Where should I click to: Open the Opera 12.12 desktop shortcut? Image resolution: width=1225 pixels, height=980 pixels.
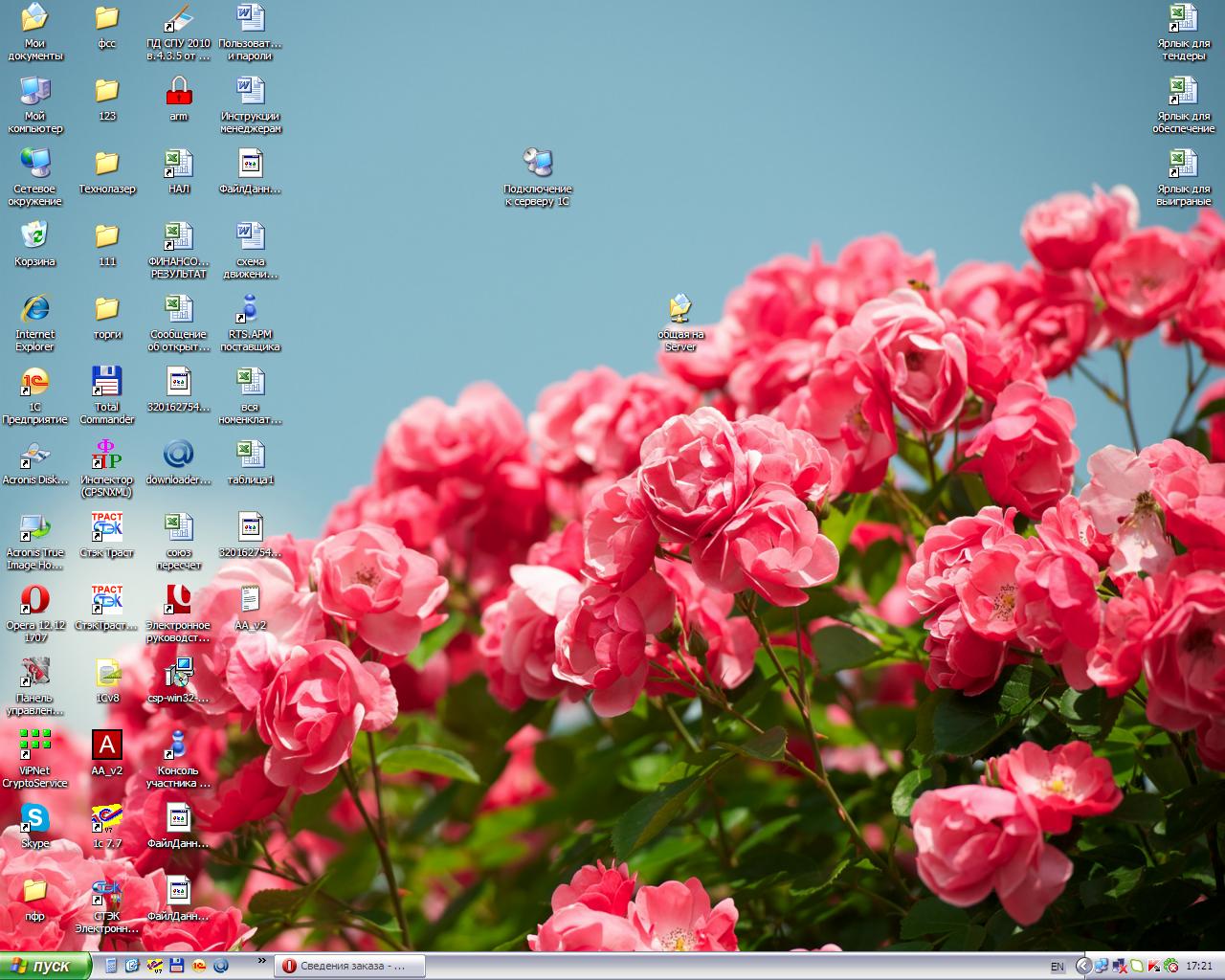click(x=35, y=600)
